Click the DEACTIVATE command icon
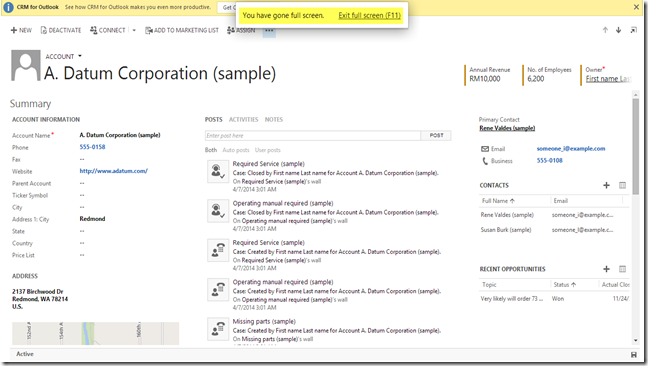Screen dimensions: 648x366 click(x=43, y=30)
